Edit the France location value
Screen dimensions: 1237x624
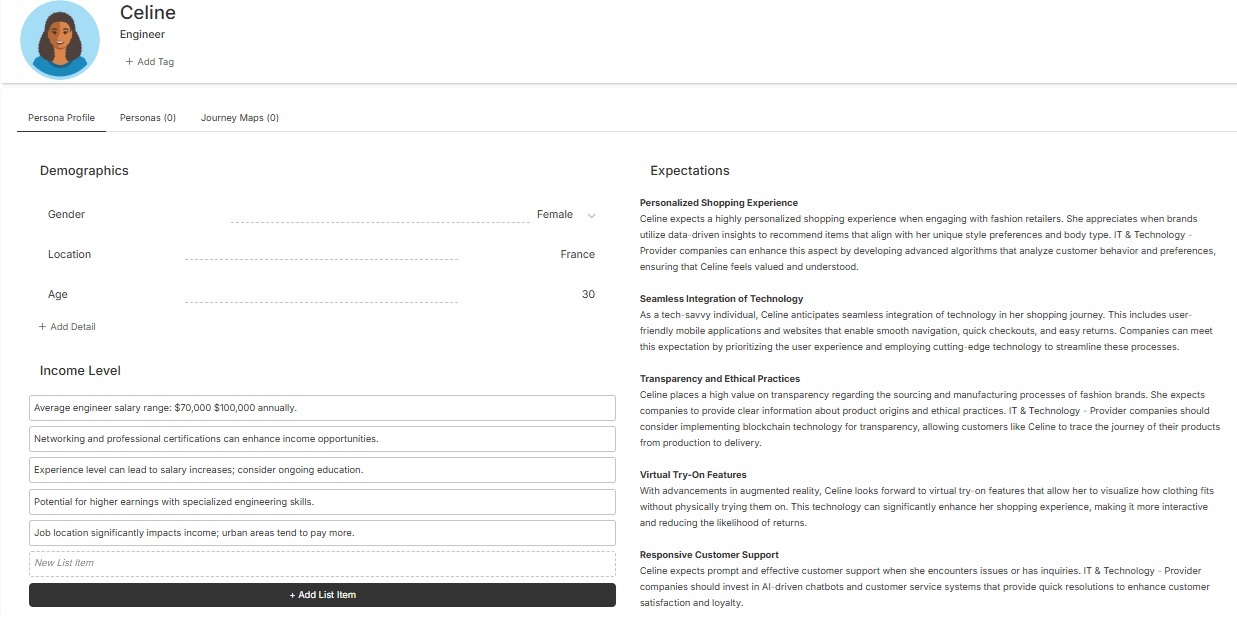(577, 254)
